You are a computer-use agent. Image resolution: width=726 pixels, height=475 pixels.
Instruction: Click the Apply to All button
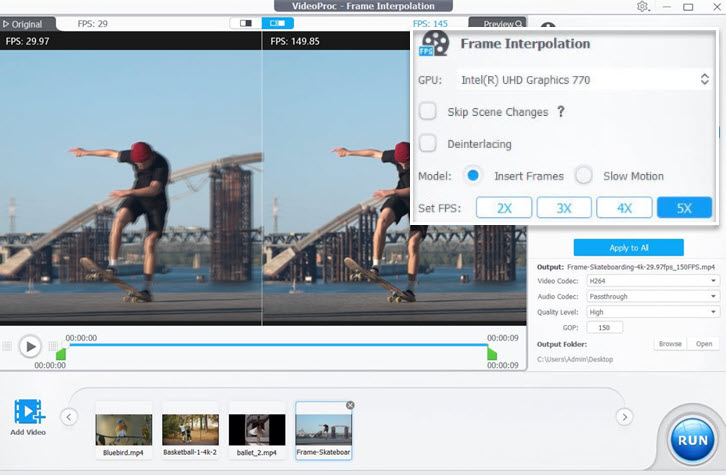point(628,247)
